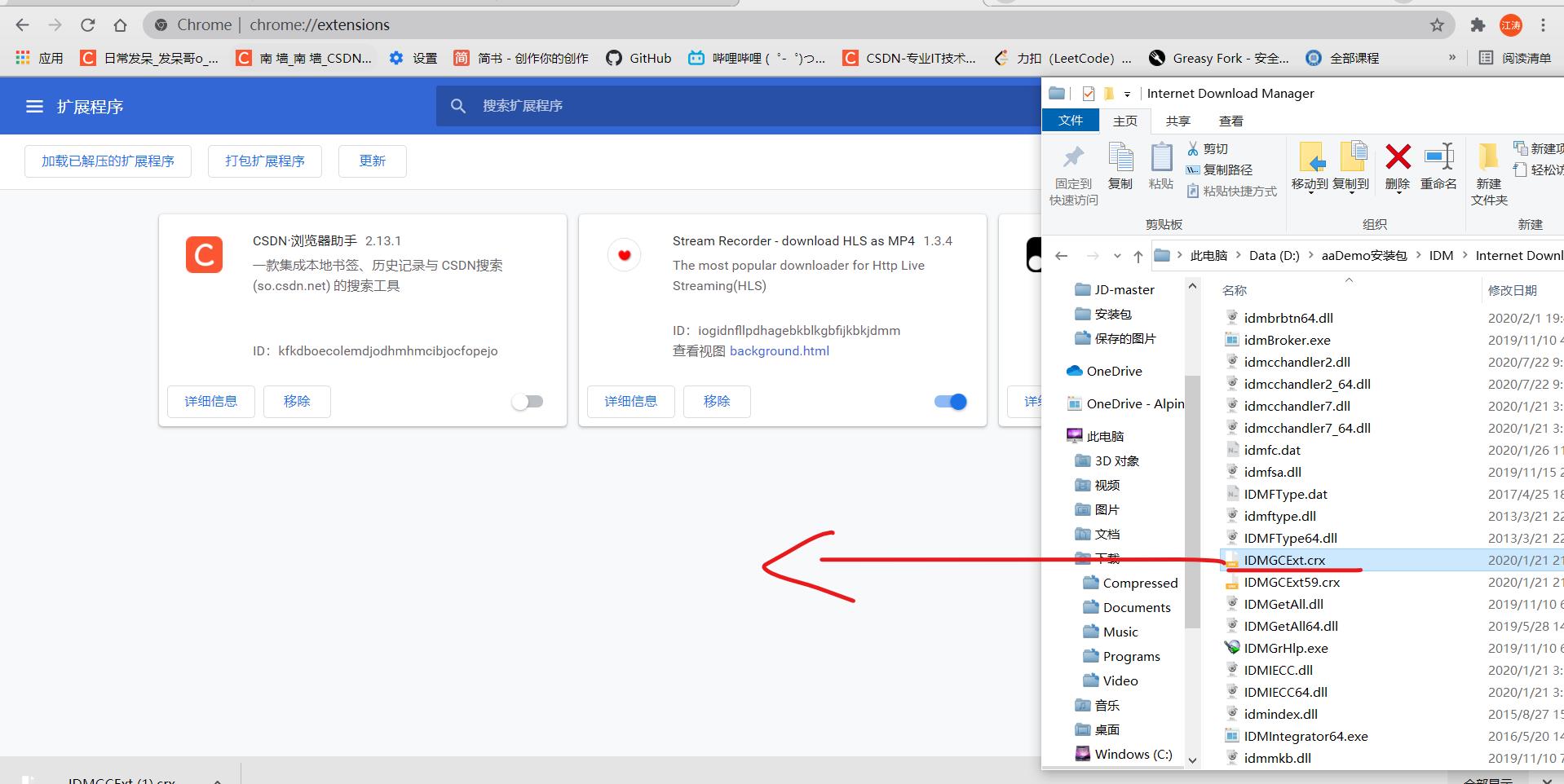Open Chrome home page icon

tap(121, 25)
